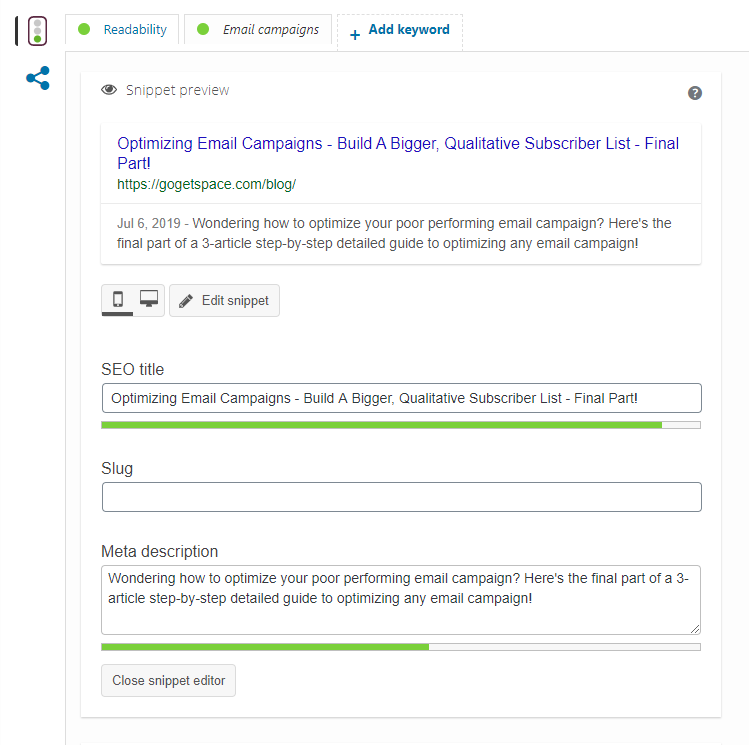The image size is (749, 745).
Task: Click the preview description text dated Jul 6, 2019
Action: point(394,232)
